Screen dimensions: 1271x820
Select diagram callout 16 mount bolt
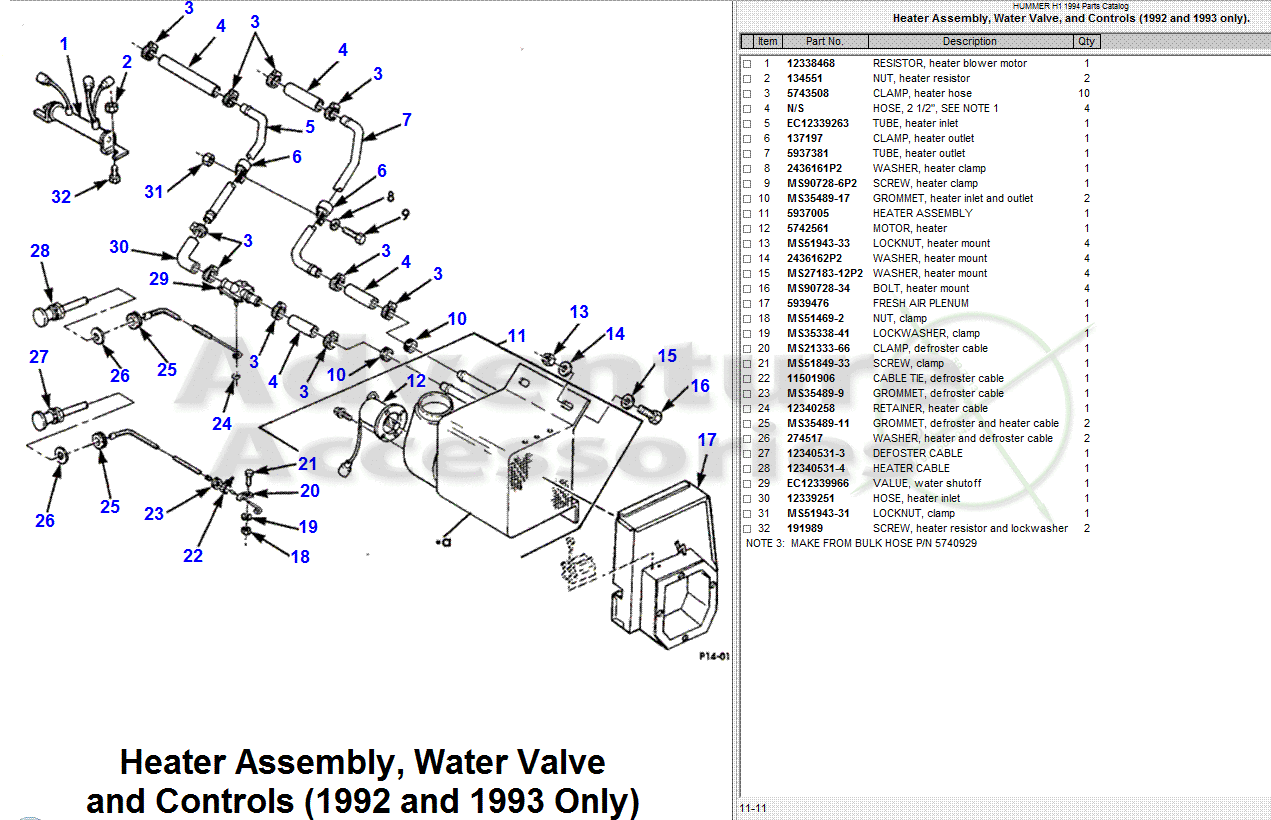pyautogui.click(x=700, y=386)
